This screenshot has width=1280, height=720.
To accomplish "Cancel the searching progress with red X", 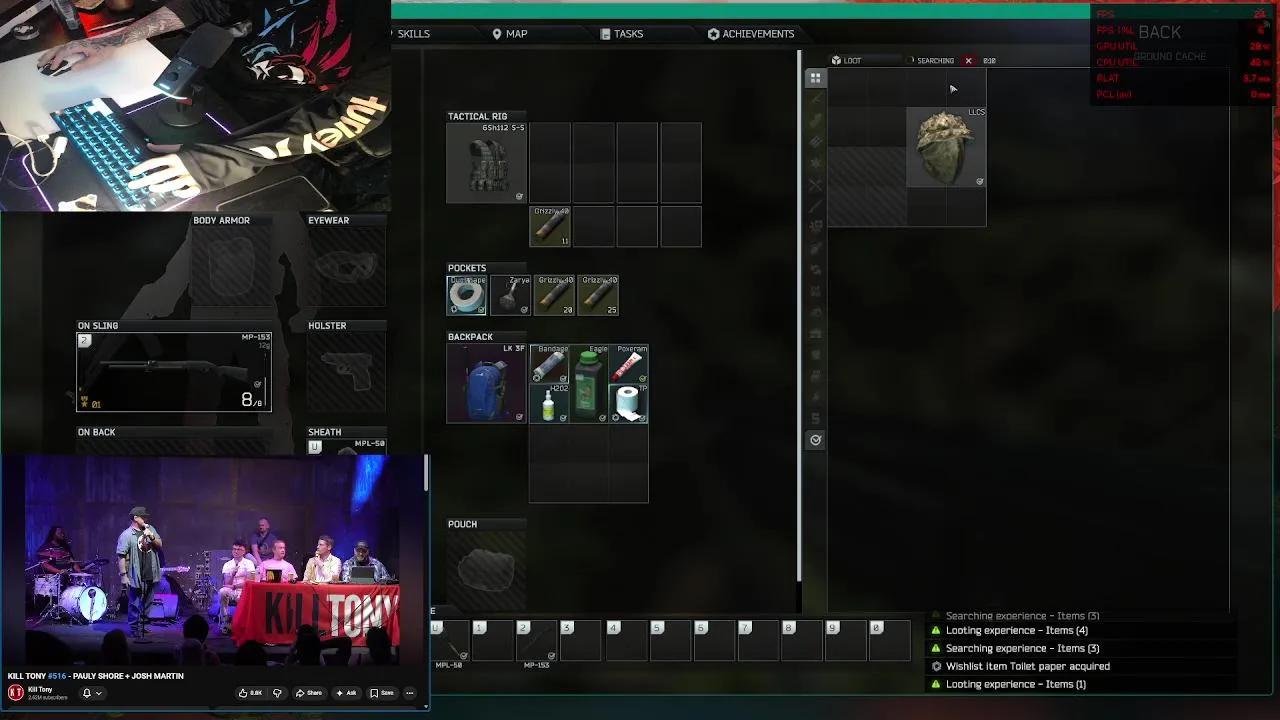I will (968, 61).
